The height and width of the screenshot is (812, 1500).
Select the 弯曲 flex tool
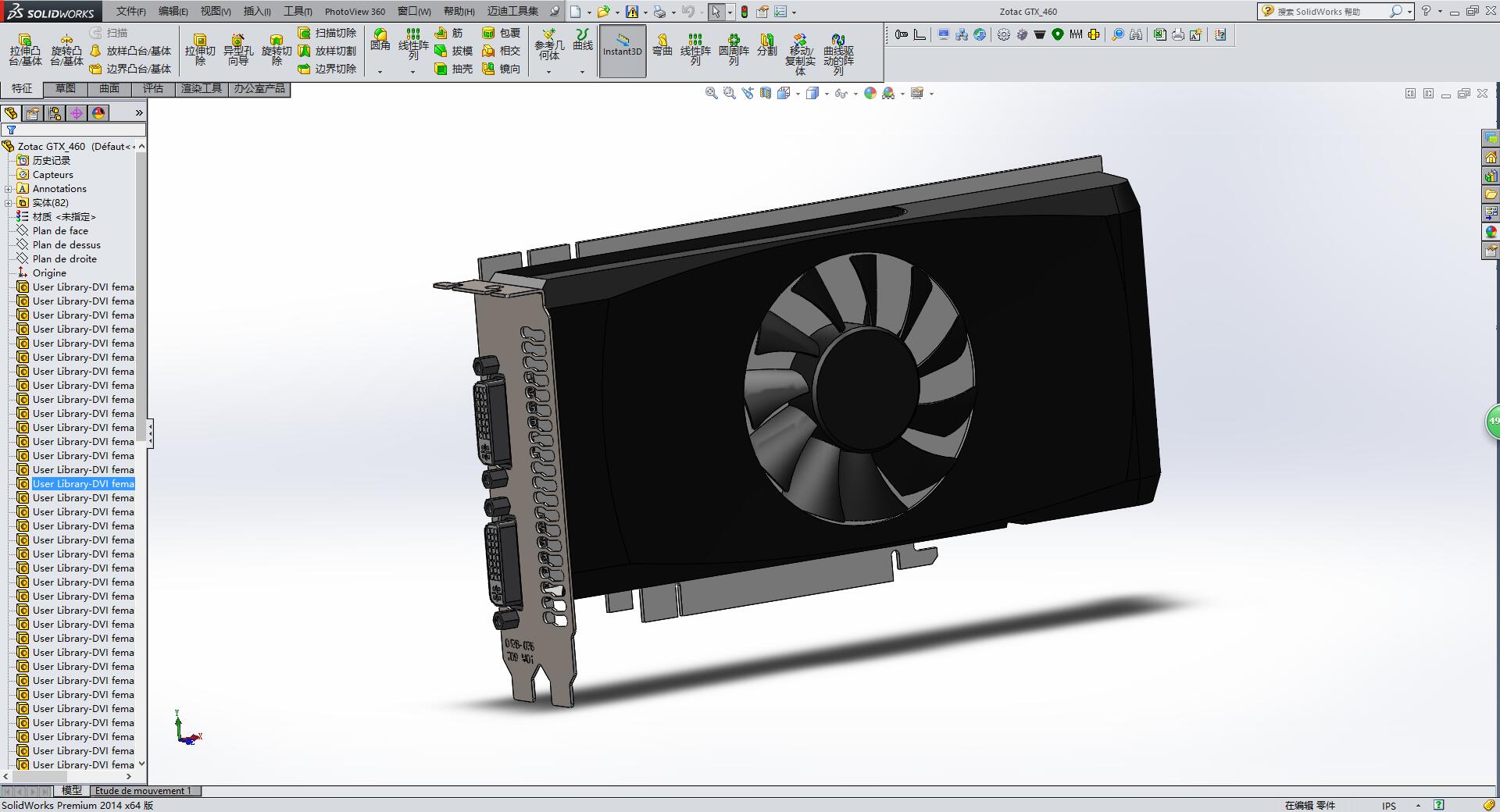662,45
